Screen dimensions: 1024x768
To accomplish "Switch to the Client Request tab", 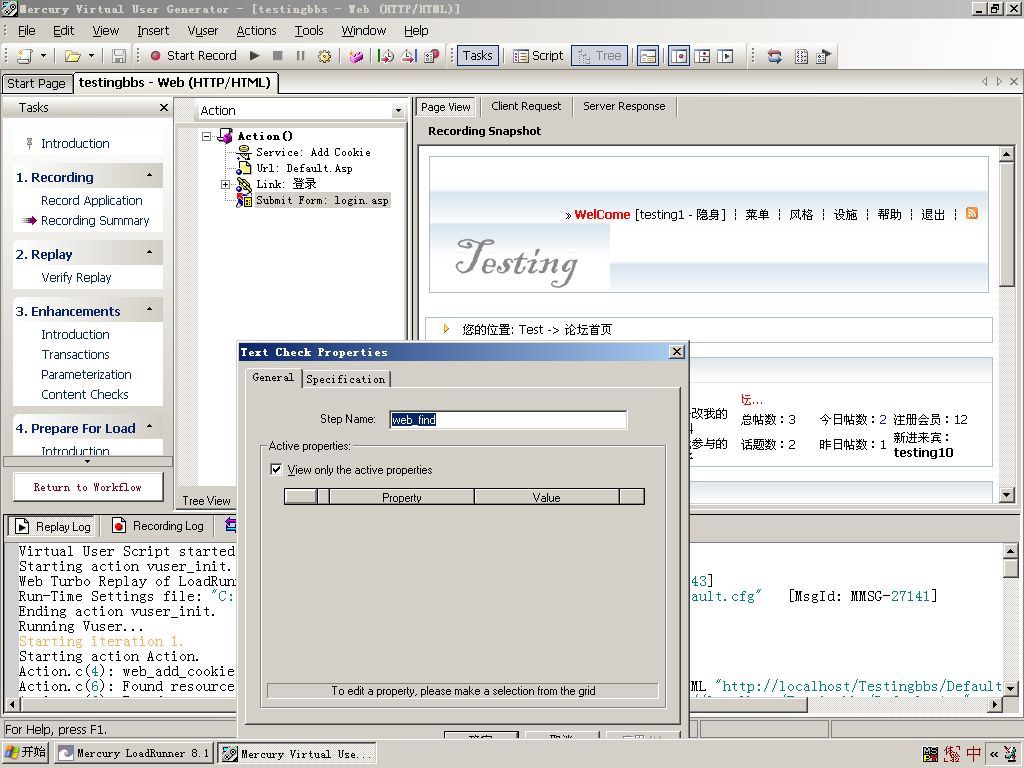I will pos(526,106).
